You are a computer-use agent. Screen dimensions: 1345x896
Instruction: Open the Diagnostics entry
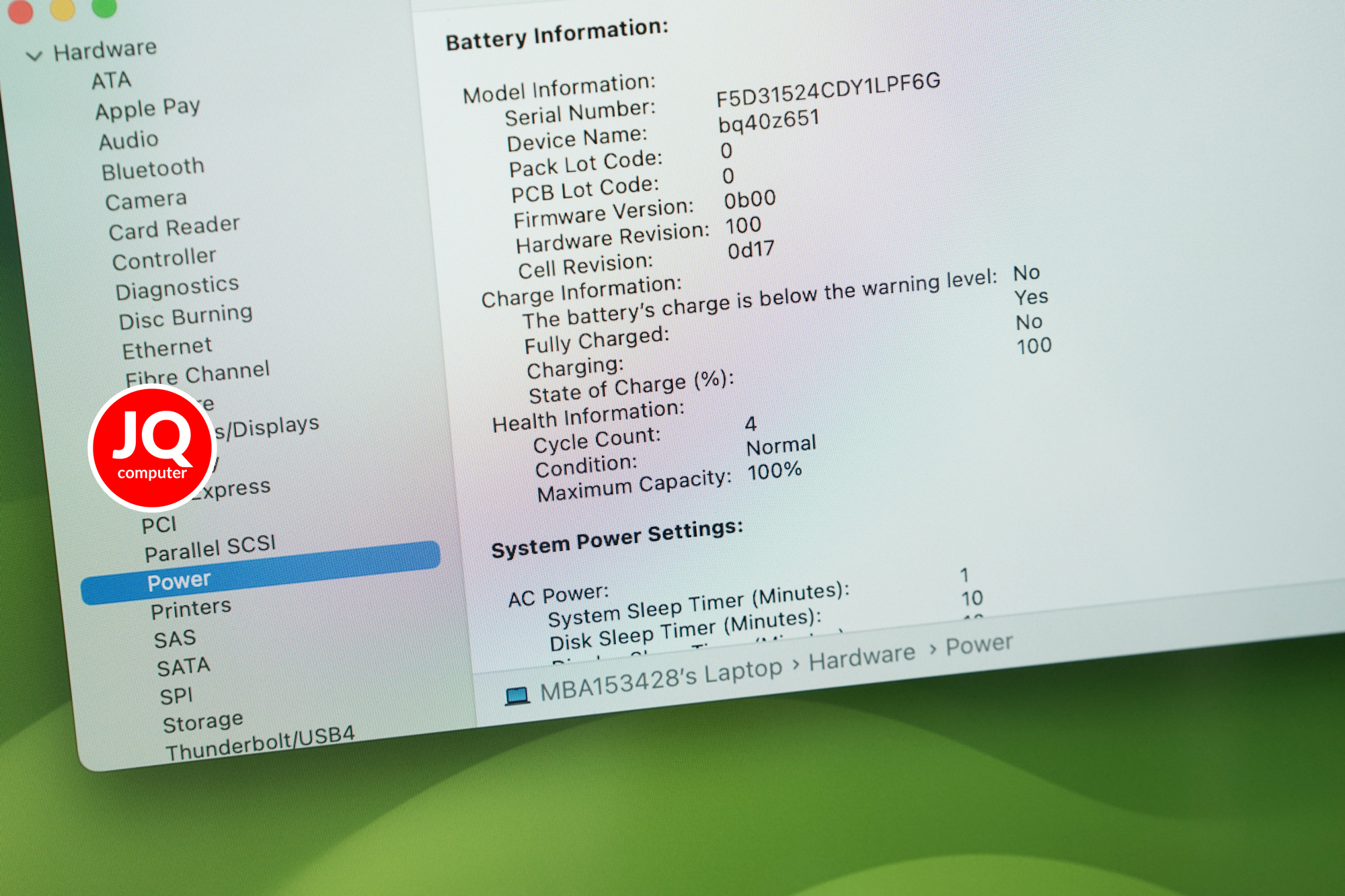(177, 288)
